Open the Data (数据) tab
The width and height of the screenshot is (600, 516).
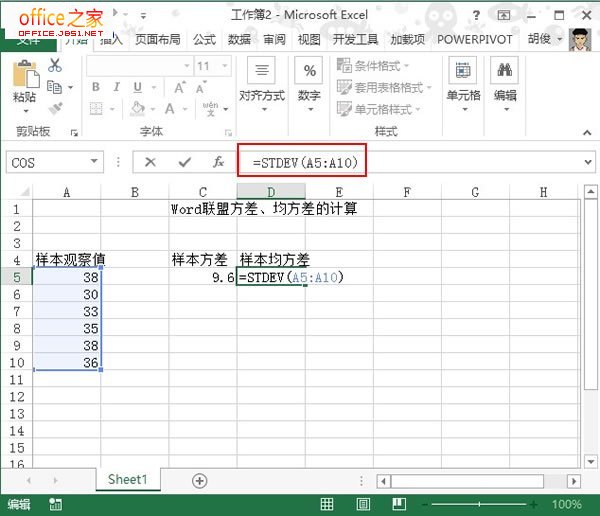[x=239, y=39]
